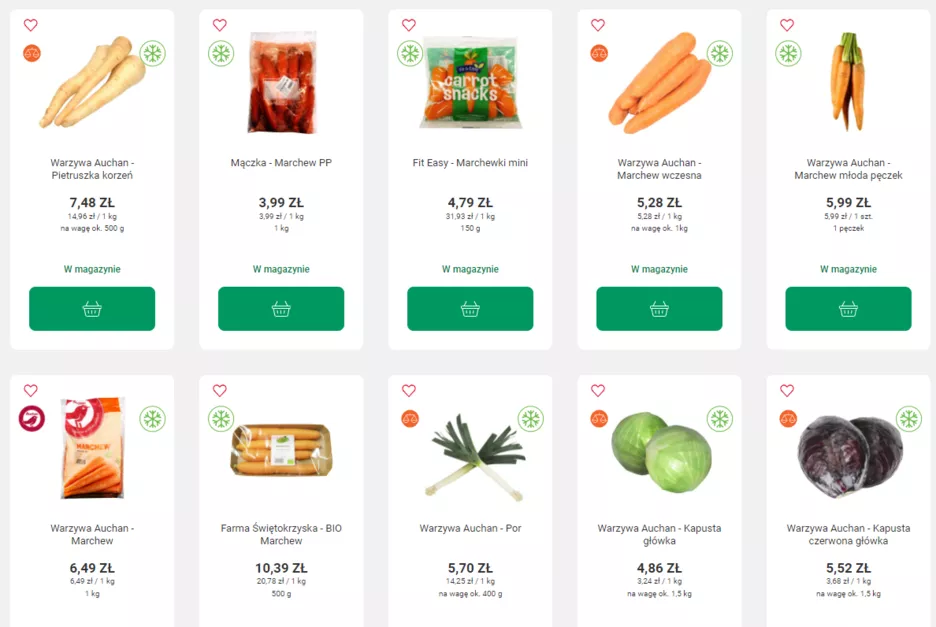Add Pietruszka korzeń to basket
The image size is (936, 627).
pyautogui.click(x=92, y=309)
